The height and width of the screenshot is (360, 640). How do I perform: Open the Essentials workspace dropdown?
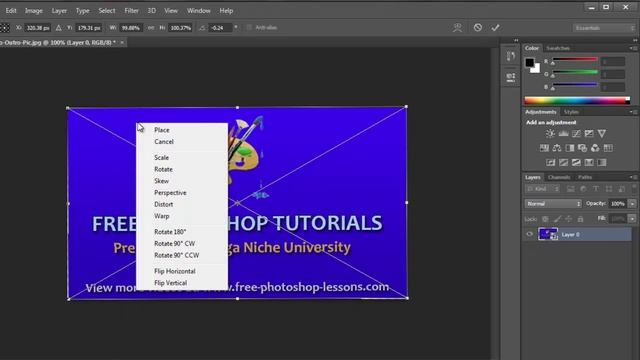604,28
